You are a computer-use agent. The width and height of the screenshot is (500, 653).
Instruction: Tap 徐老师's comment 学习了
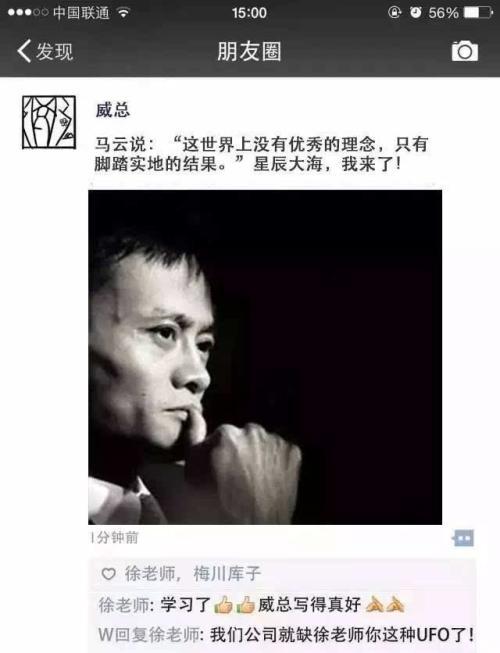click(252, 605)
